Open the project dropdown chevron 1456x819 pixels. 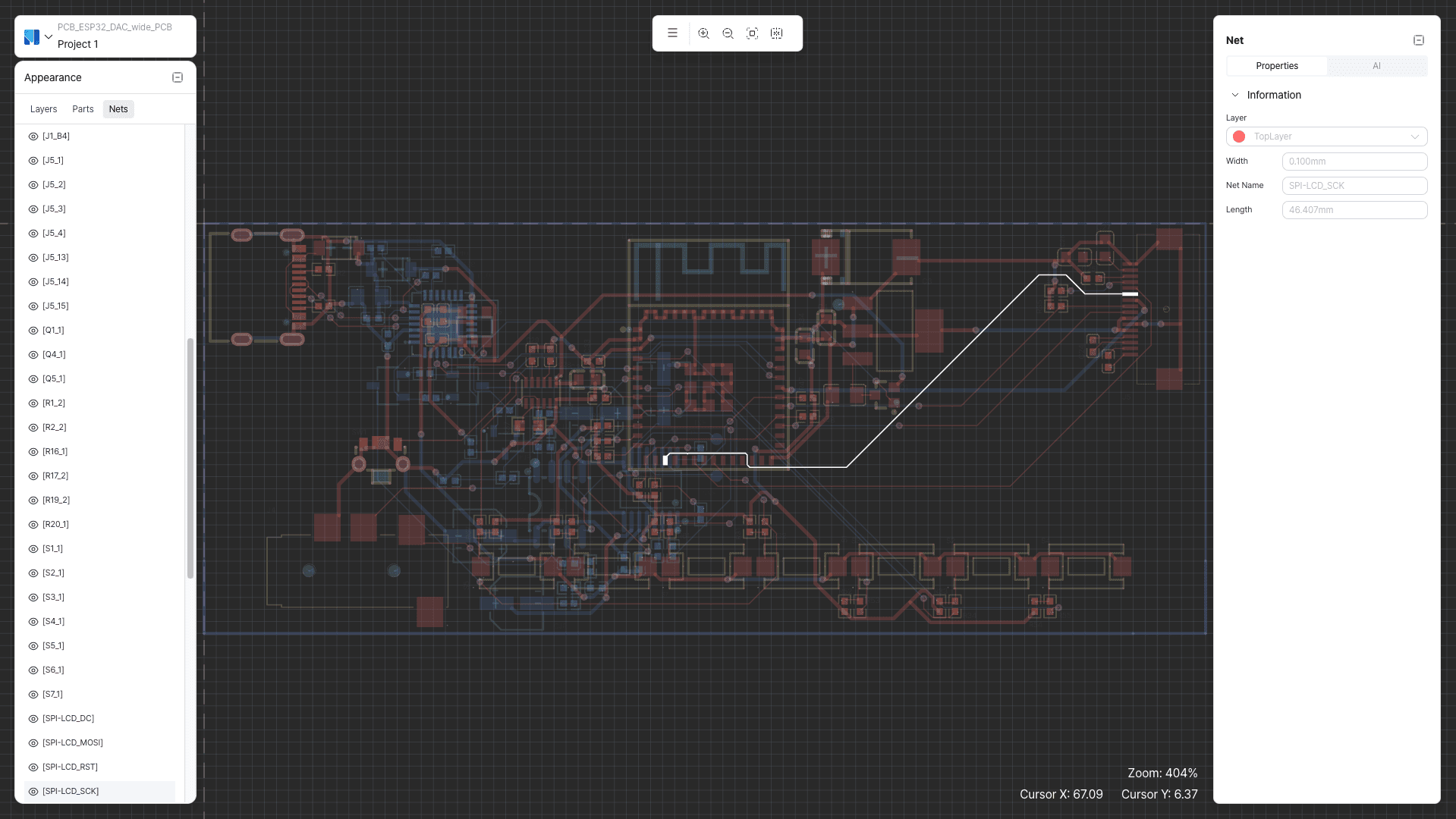click(49, 36)
